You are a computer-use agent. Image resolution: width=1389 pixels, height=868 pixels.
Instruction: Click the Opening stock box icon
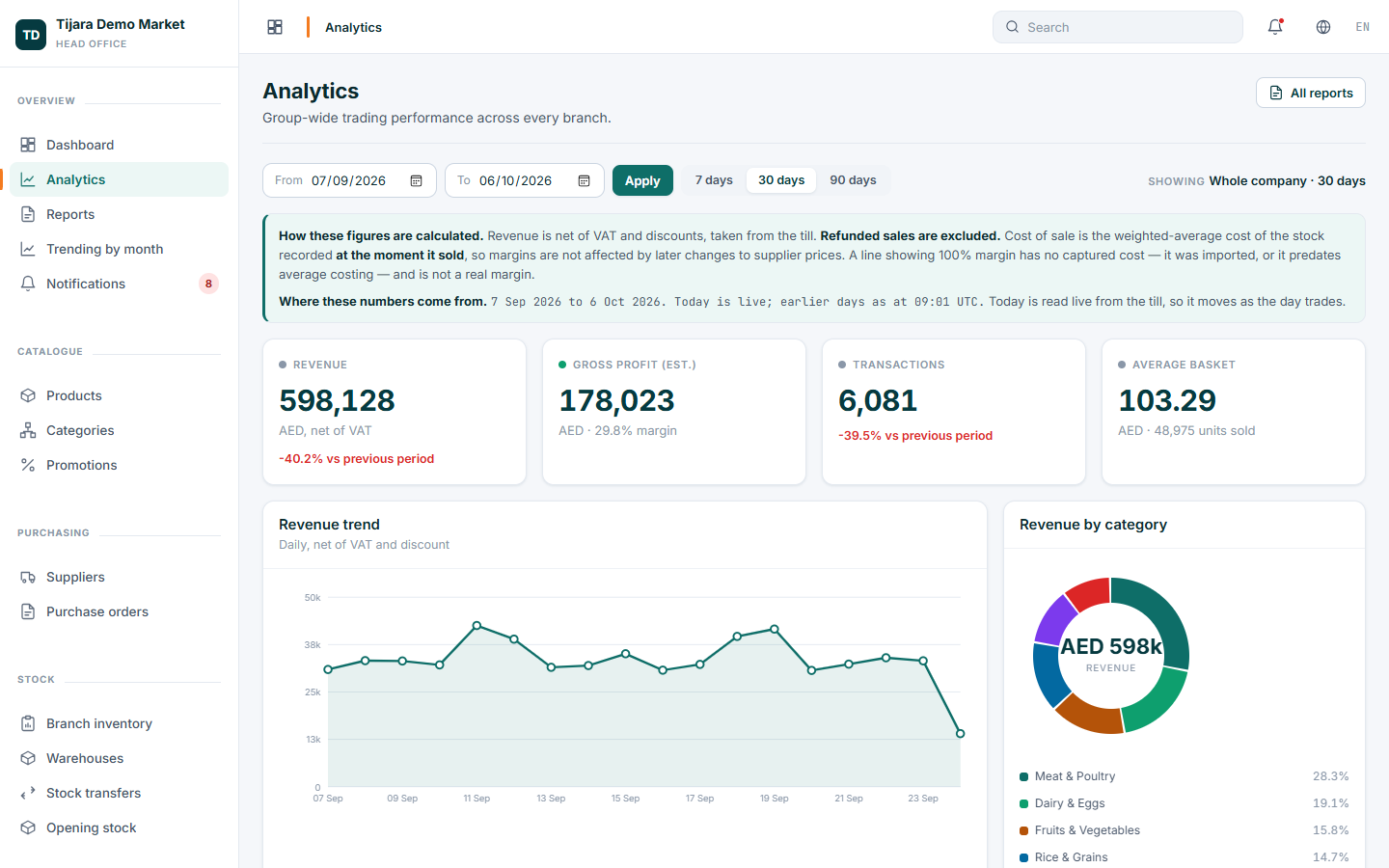28,827
